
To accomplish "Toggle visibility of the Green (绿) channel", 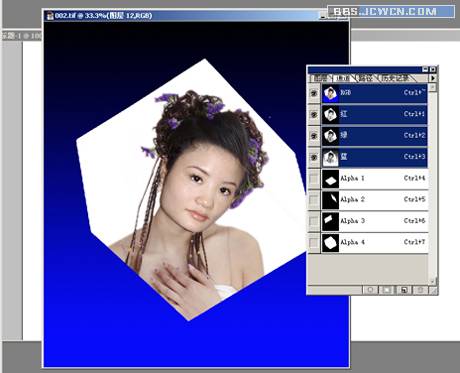I will [x=314, y=136].
